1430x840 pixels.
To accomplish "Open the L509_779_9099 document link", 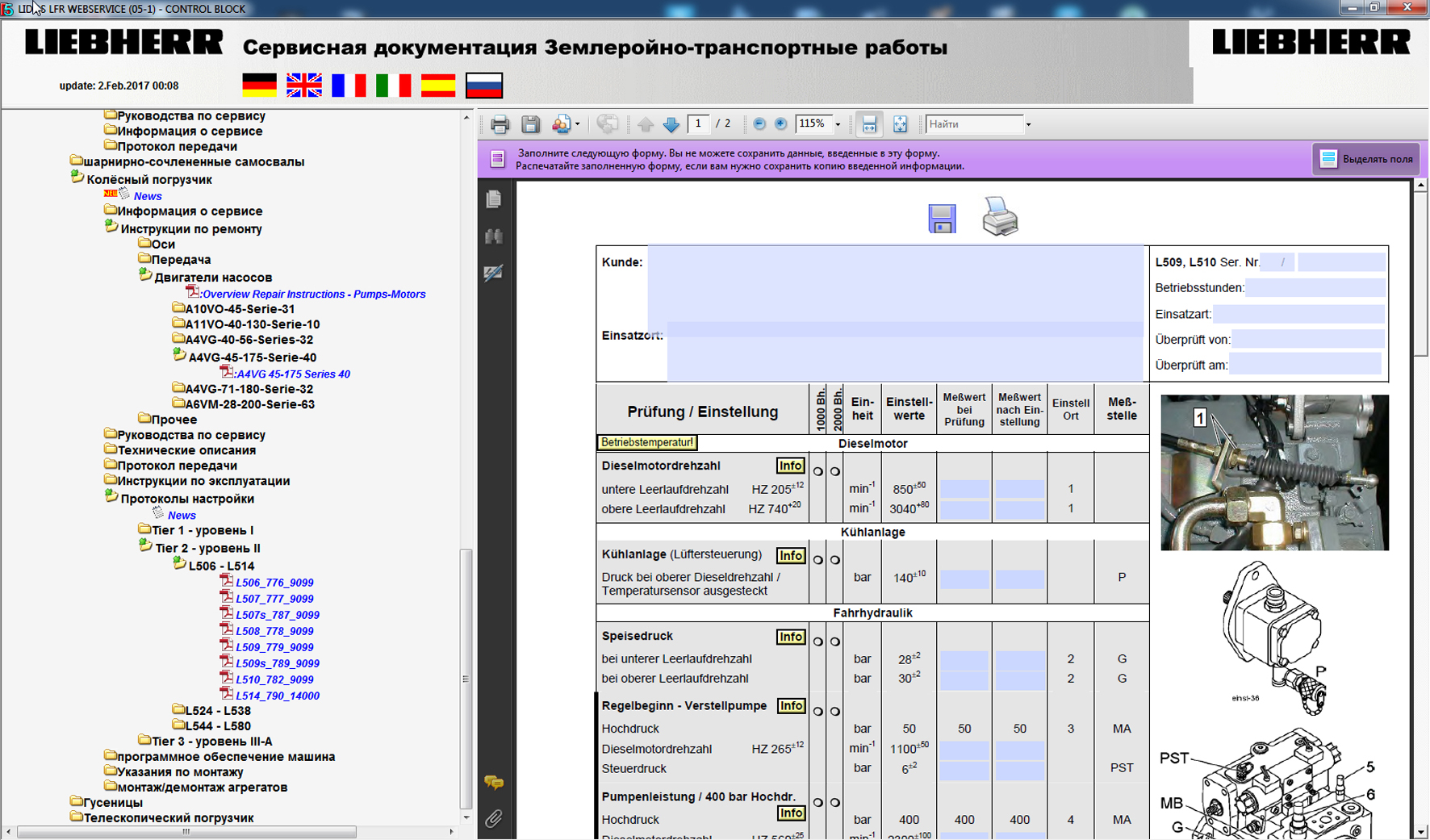I will coord(274,647).
